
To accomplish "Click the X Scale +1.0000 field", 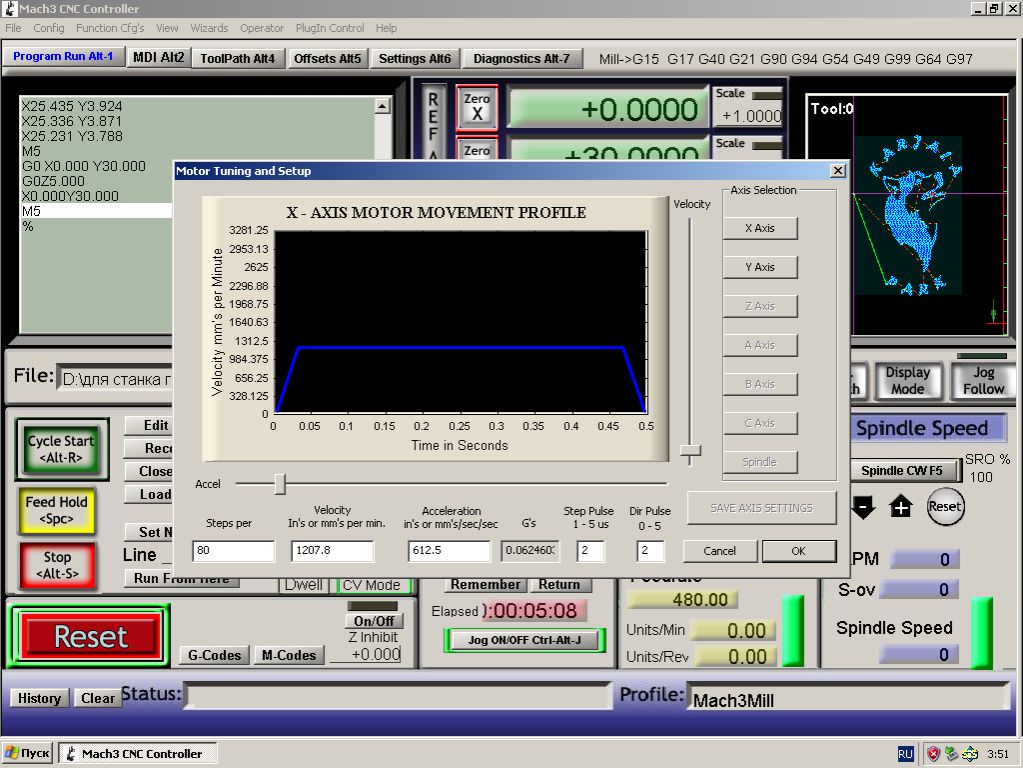I will click(750, 116).
